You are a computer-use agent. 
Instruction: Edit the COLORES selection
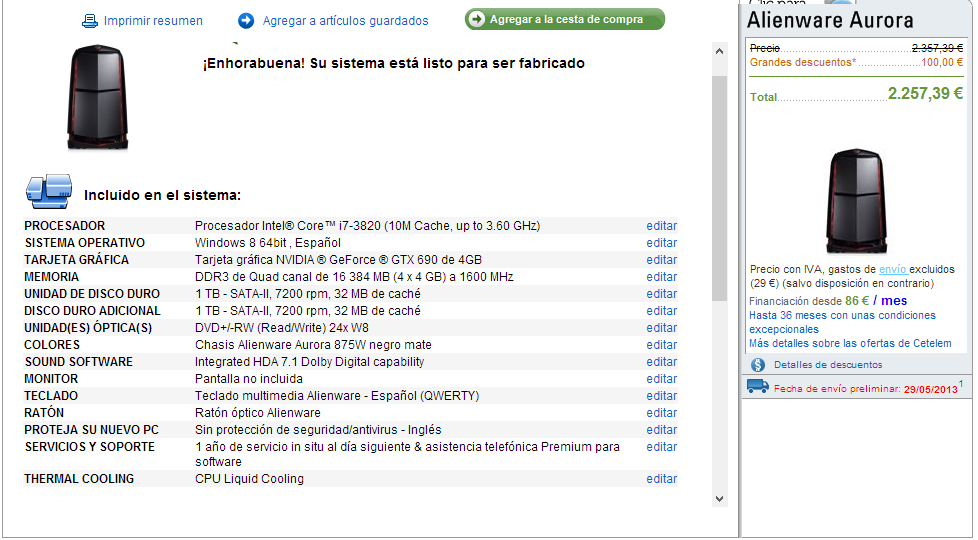pyautogui.click(x=662, y=344)
